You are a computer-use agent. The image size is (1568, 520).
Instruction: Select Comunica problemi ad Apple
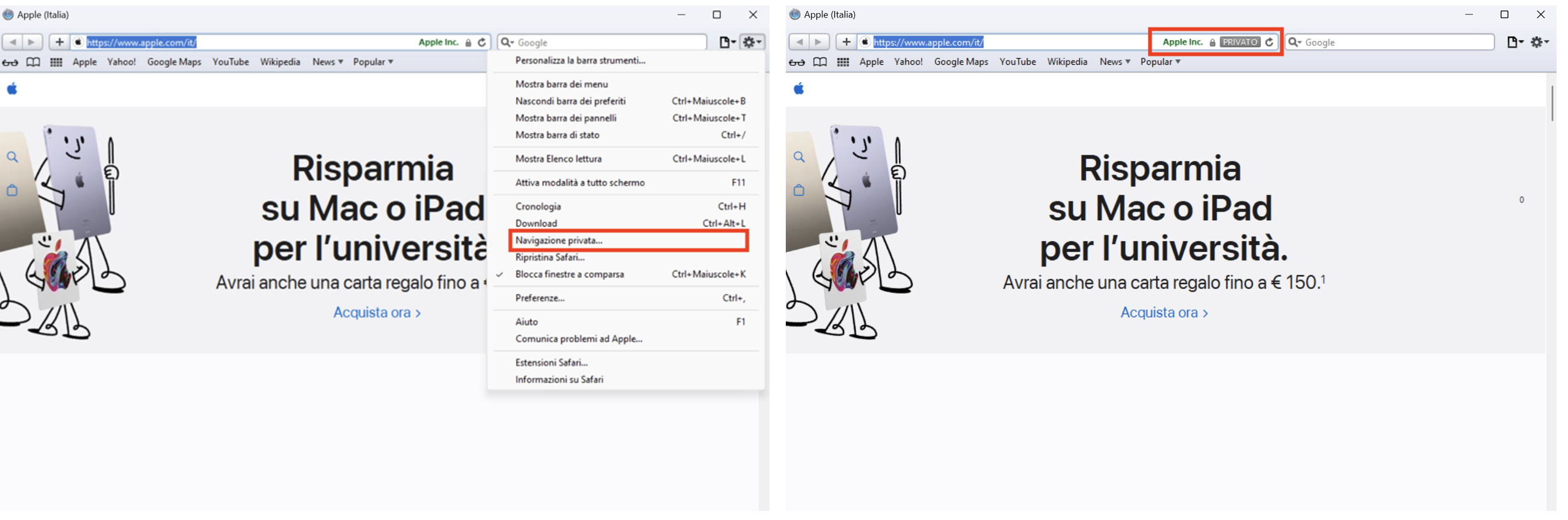coord(626,339)
